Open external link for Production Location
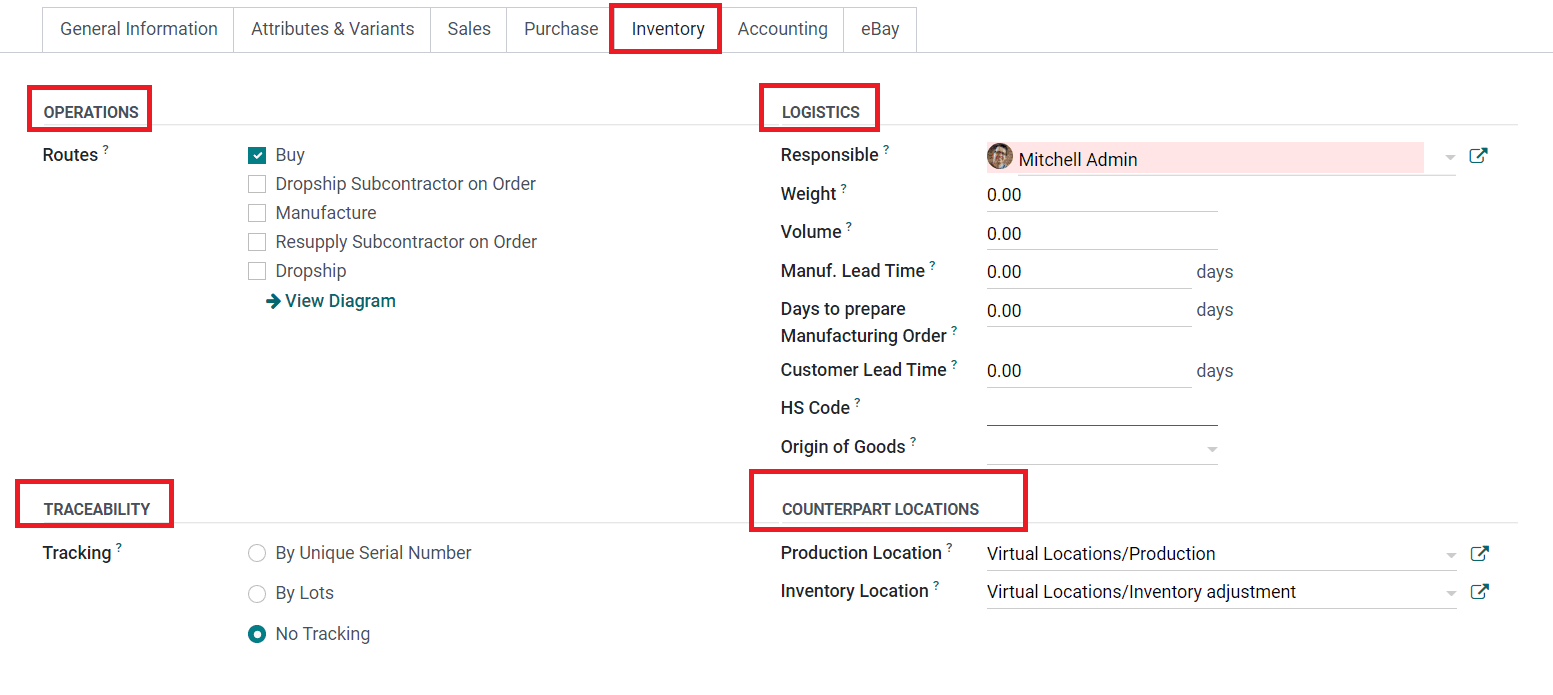The width and height of the screenshot is (1553, 695). [1478, 554]
